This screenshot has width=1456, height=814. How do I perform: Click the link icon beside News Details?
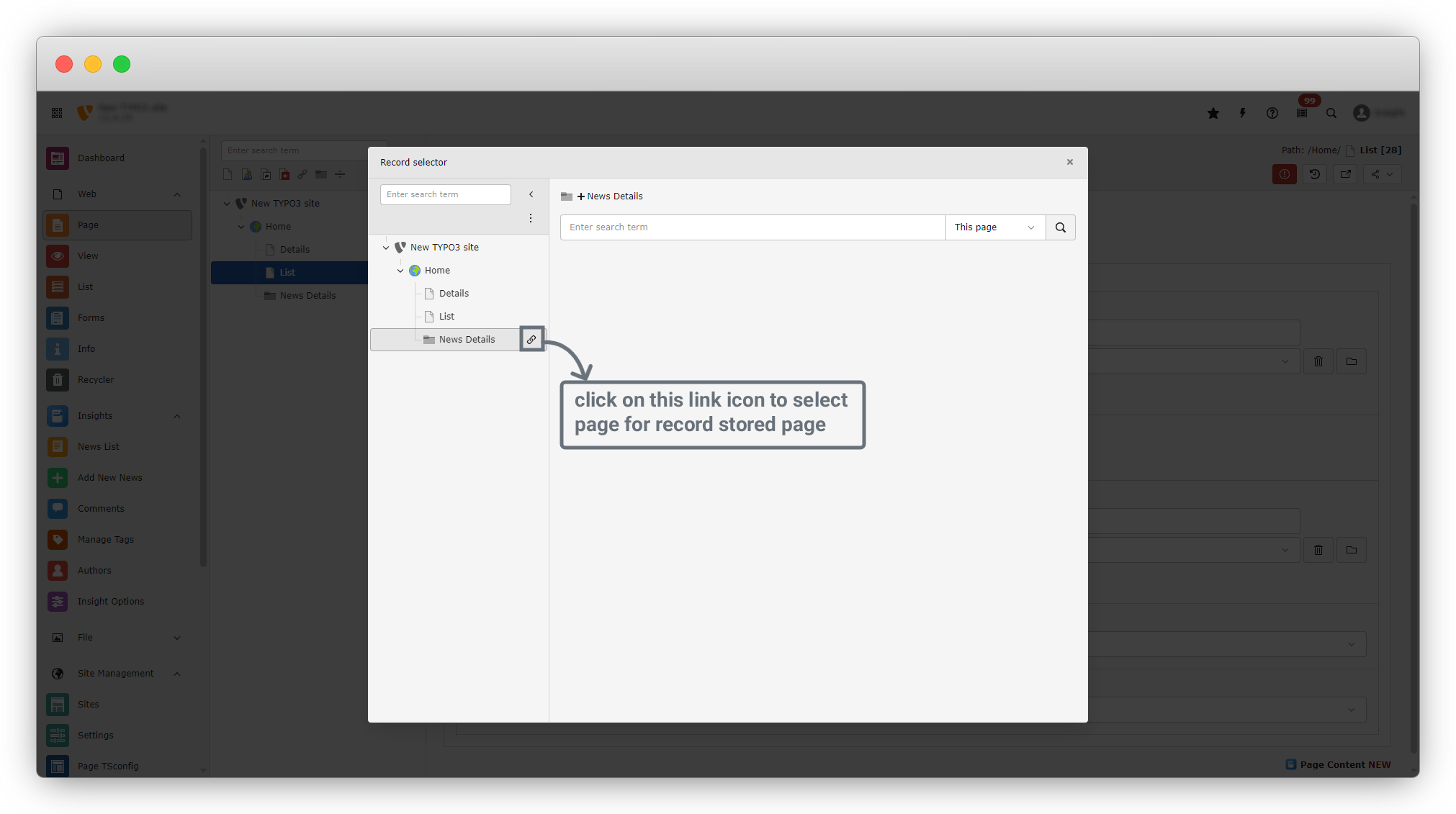531,339
